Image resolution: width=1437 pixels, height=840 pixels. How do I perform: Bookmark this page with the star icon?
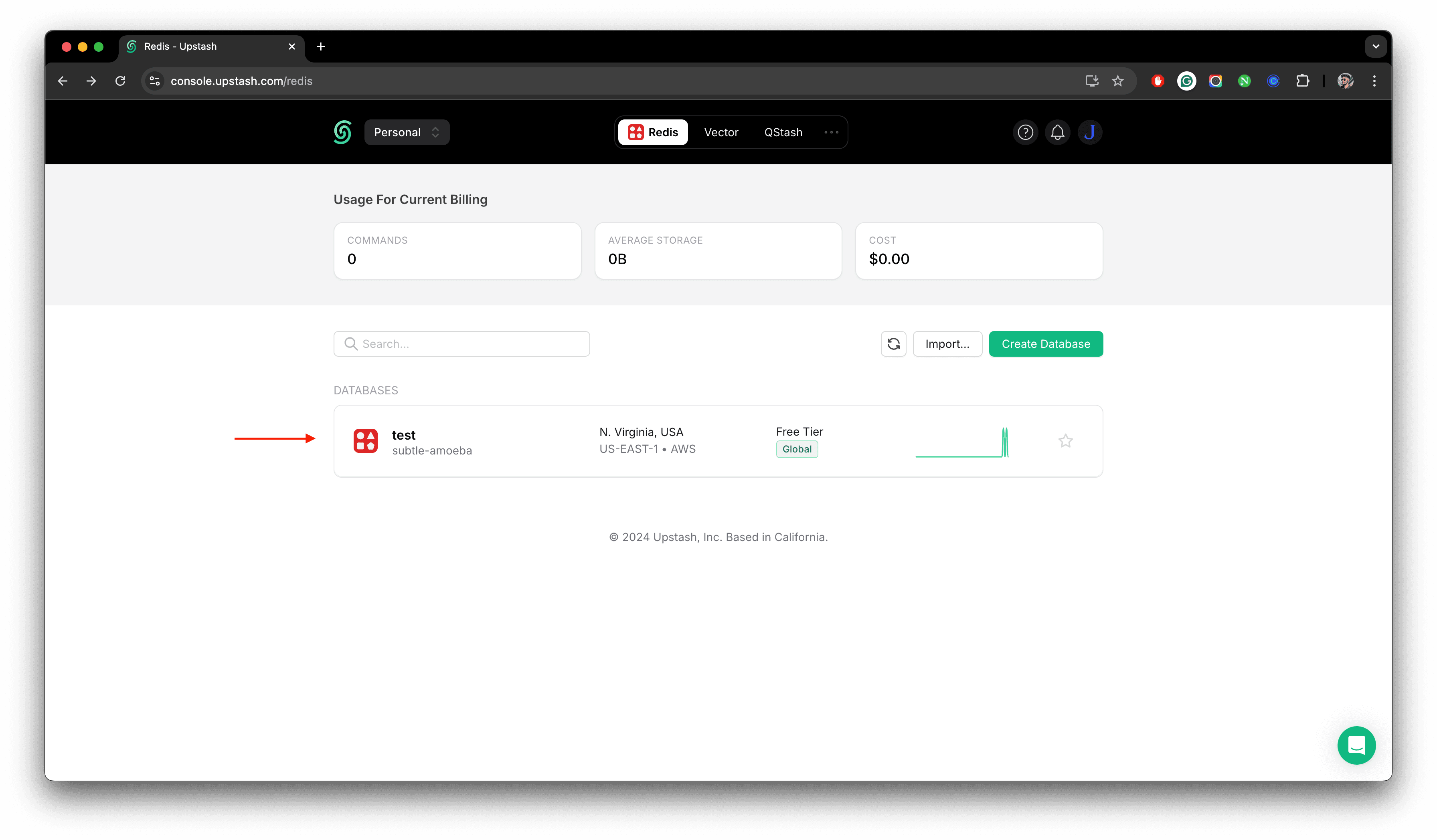click(x=1118, y=81)
